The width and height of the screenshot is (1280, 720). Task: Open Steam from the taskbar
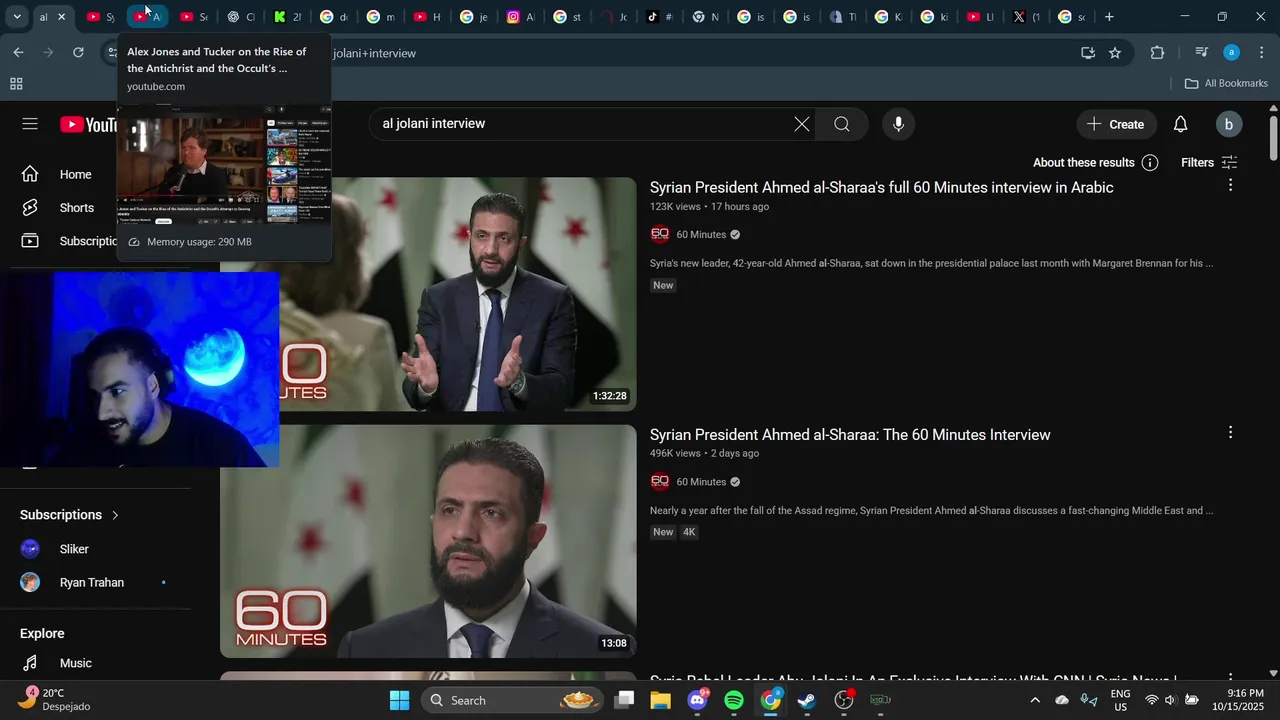point(807,700)
